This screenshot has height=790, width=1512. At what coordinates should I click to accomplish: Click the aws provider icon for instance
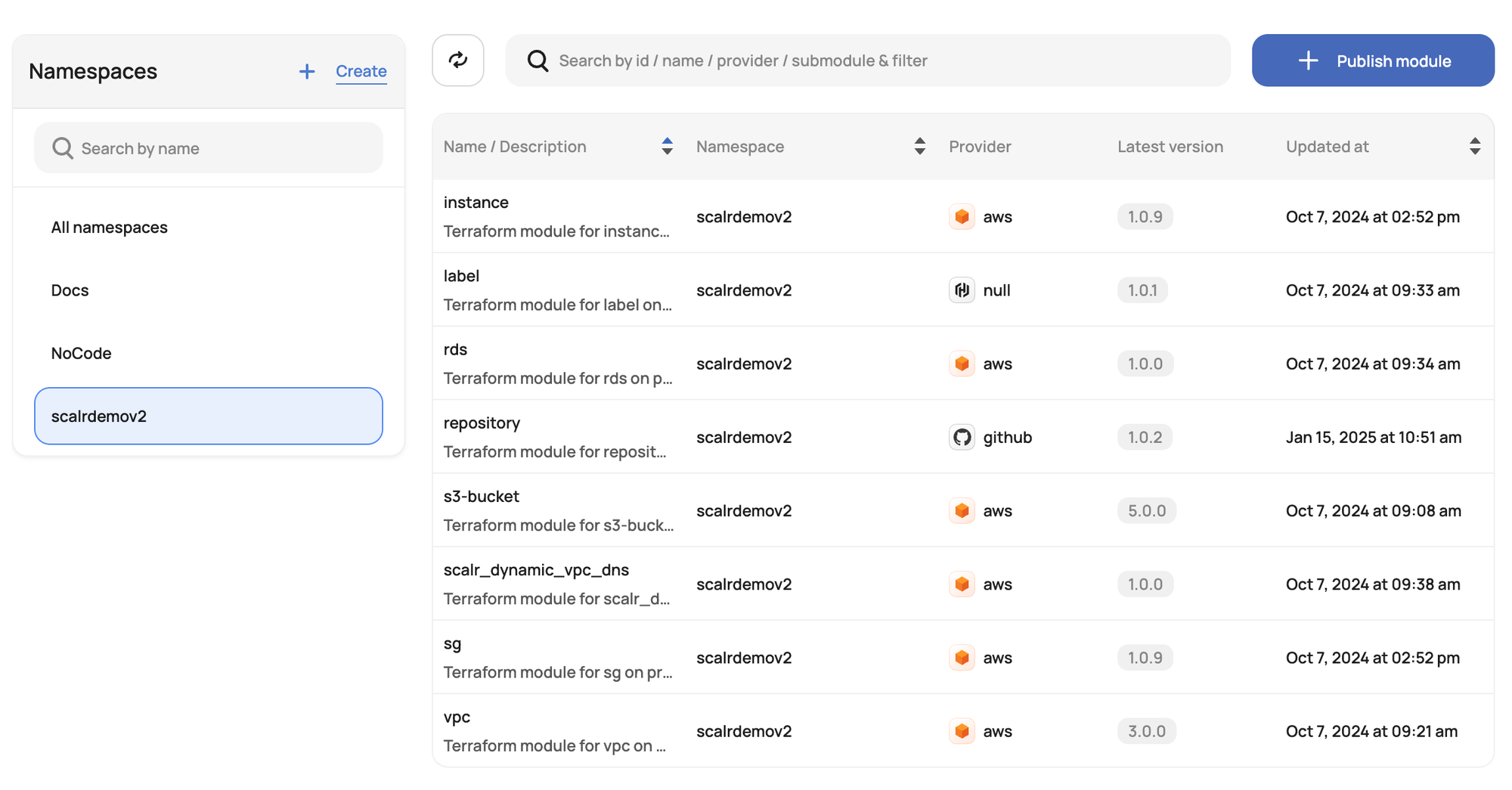962,216
